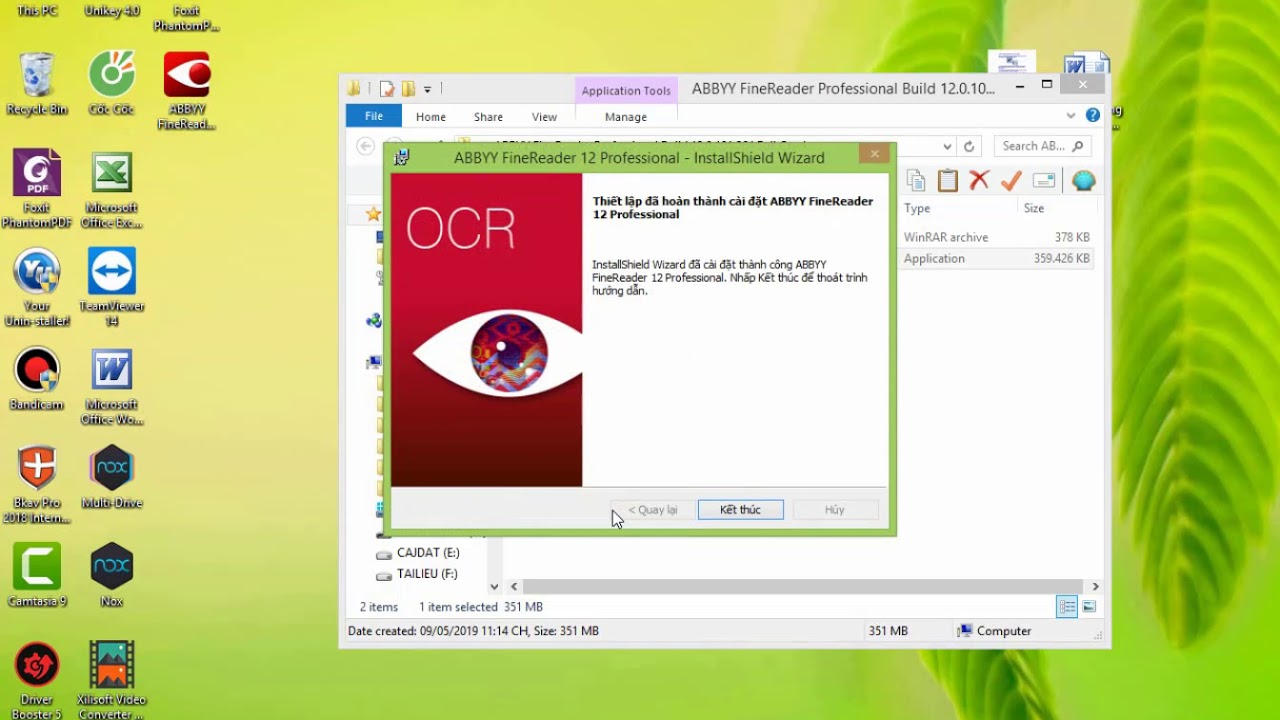
Task: Click navigation pane scroll down arrow
Action: pyautogui.click(x=494, y=586)
